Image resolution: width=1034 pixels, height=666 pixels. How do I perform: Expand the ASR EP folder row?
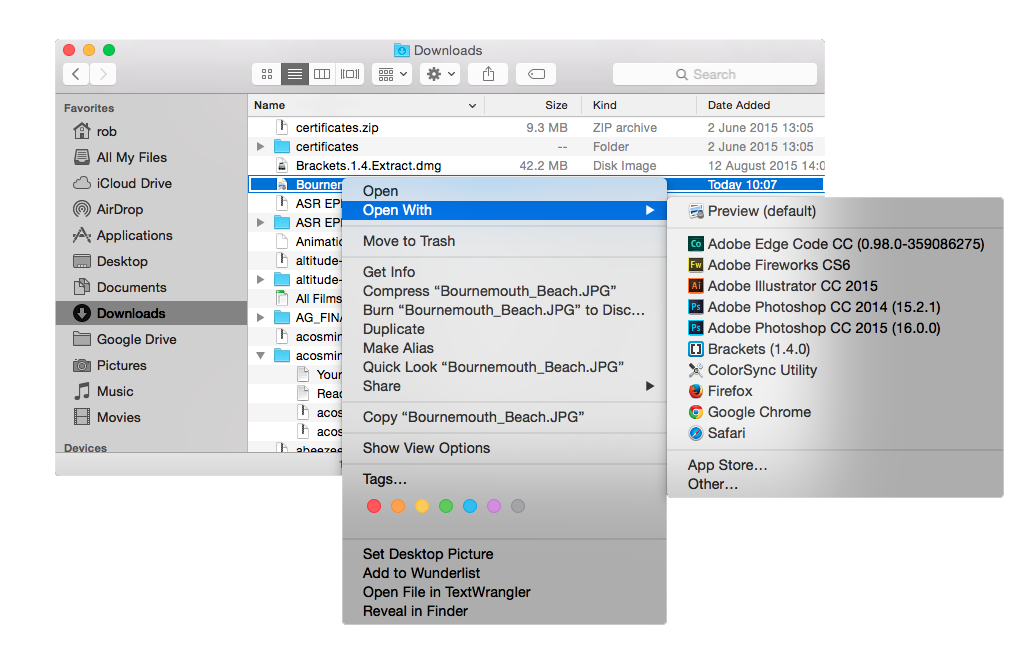pyautogui.click(x=261, y=222)
